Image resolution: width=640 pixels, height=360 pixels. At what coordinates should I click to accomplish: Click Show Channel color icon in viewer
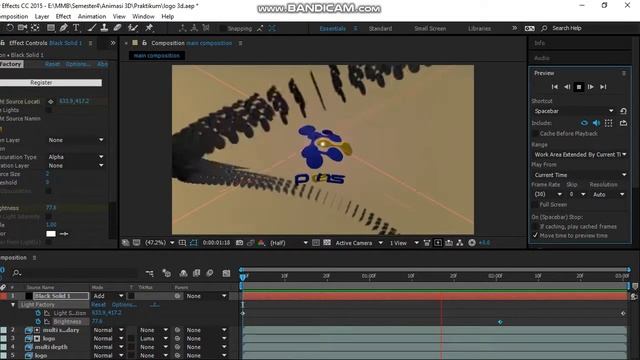262,243
